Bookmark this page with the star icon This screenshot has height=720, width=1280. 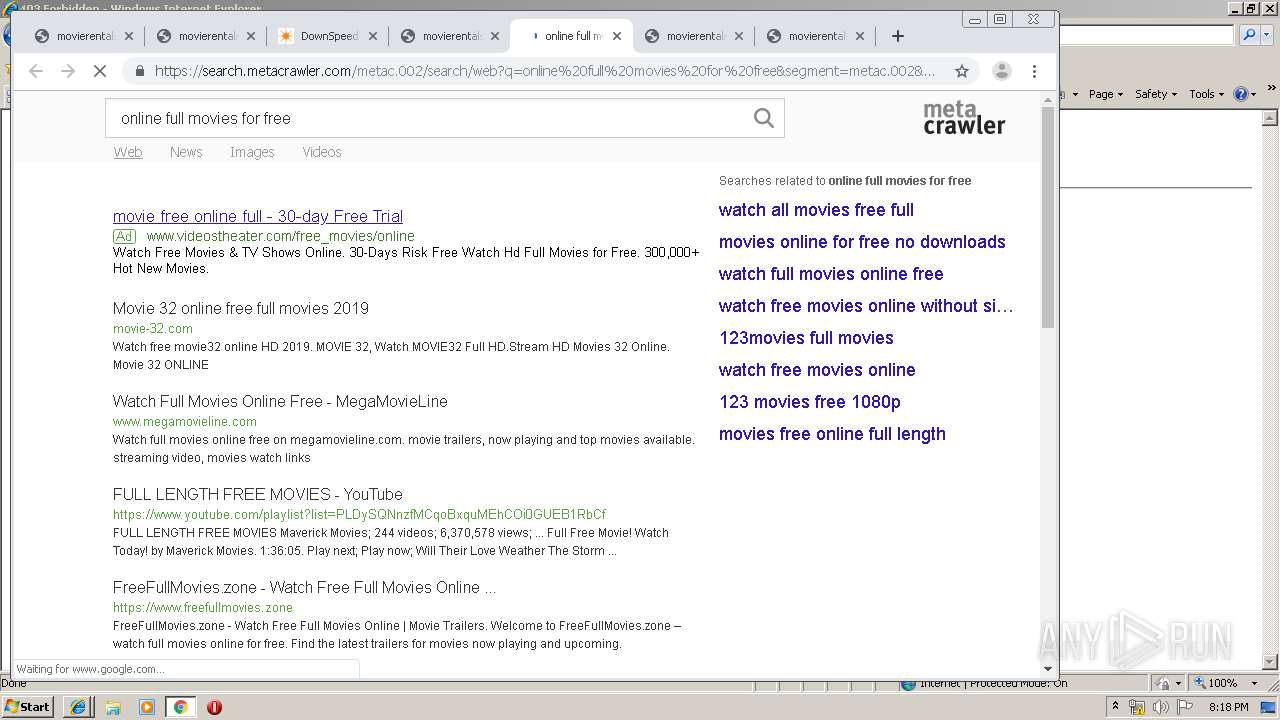coord(962,71)
